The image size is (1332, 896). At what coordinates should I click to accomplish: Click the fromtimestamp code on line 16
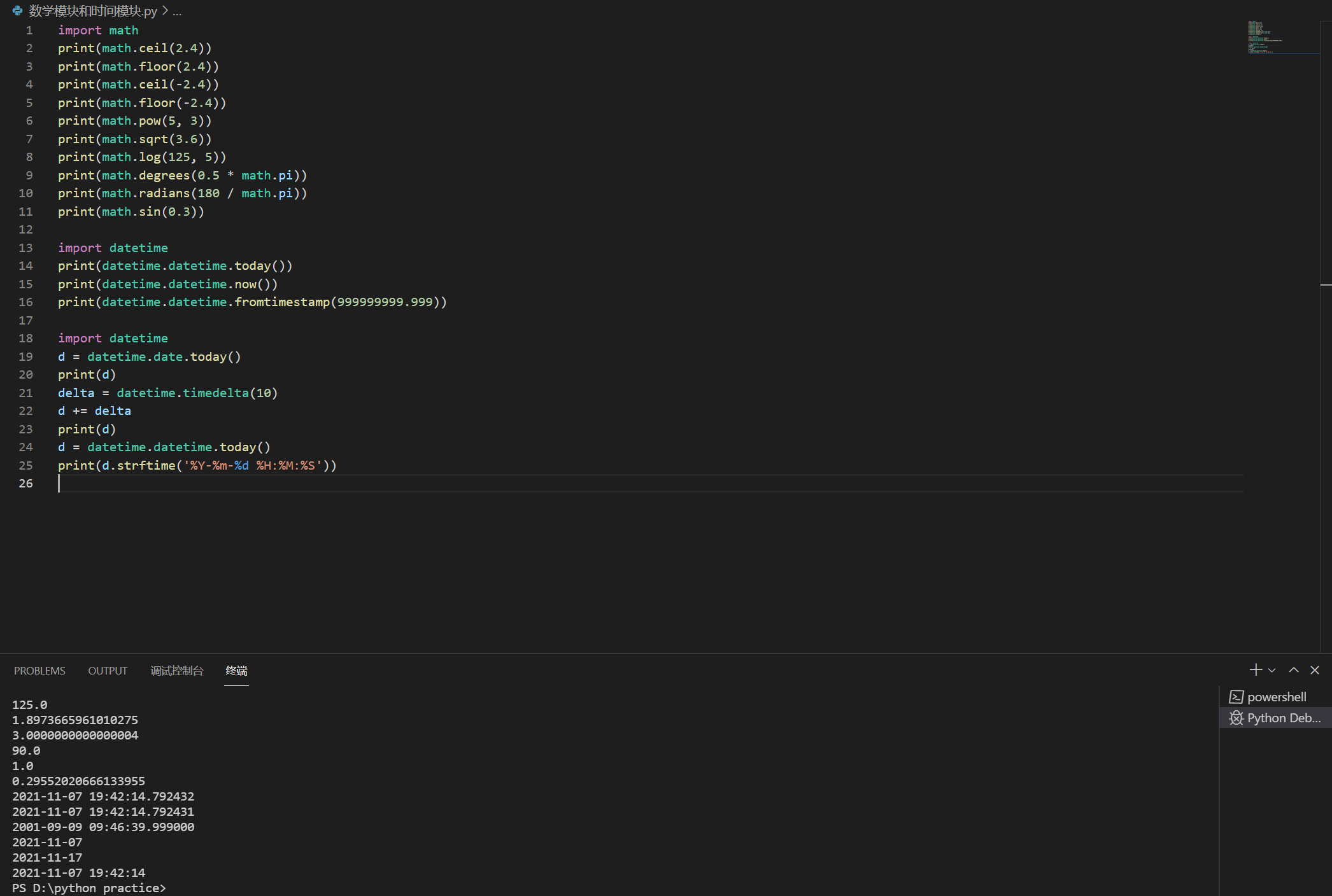point(281,302)
